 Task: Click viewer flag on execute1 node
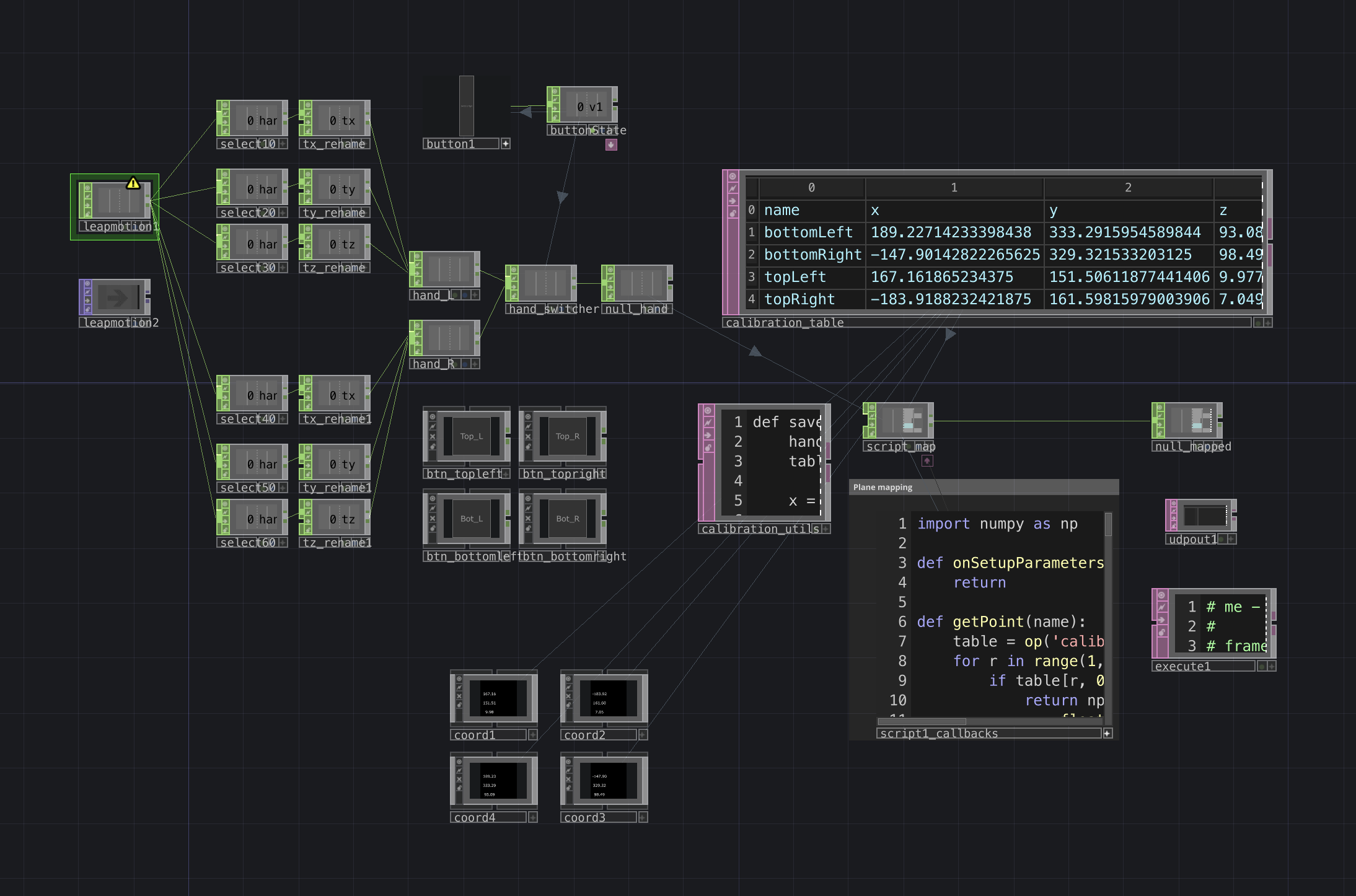(1161, 595)
